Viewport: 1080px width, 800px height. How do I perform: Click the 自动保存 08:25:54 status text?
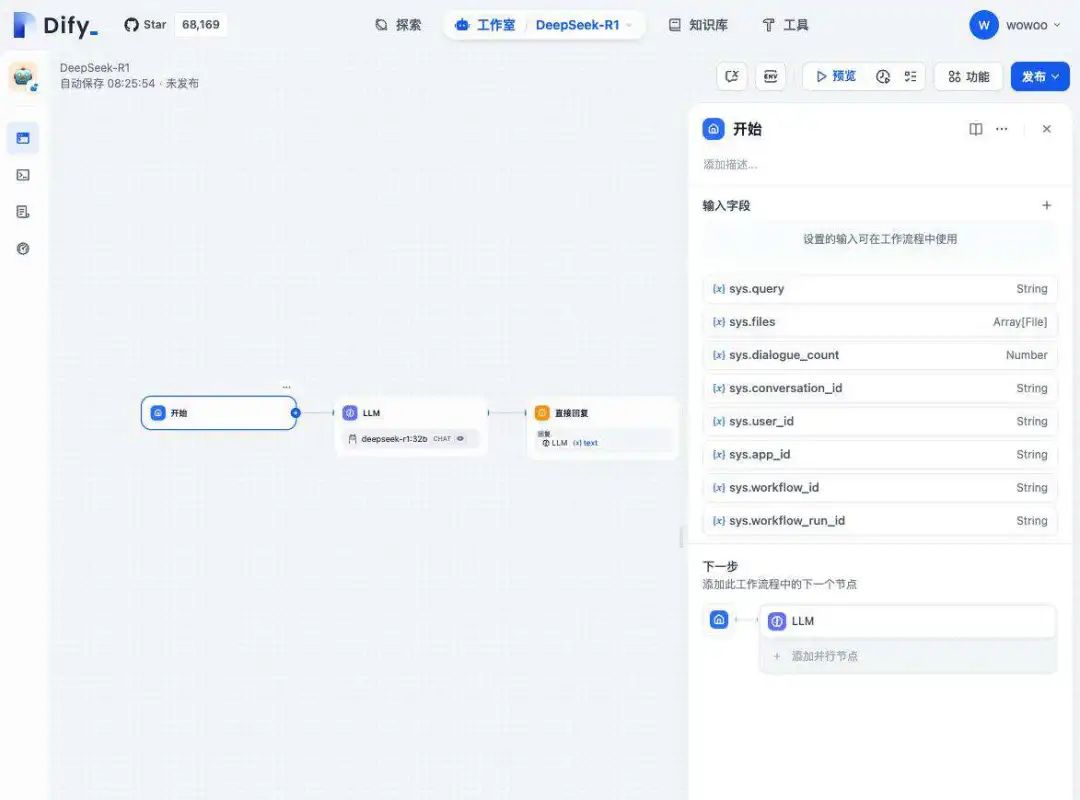pyautogui.click(x=107, y=83)
